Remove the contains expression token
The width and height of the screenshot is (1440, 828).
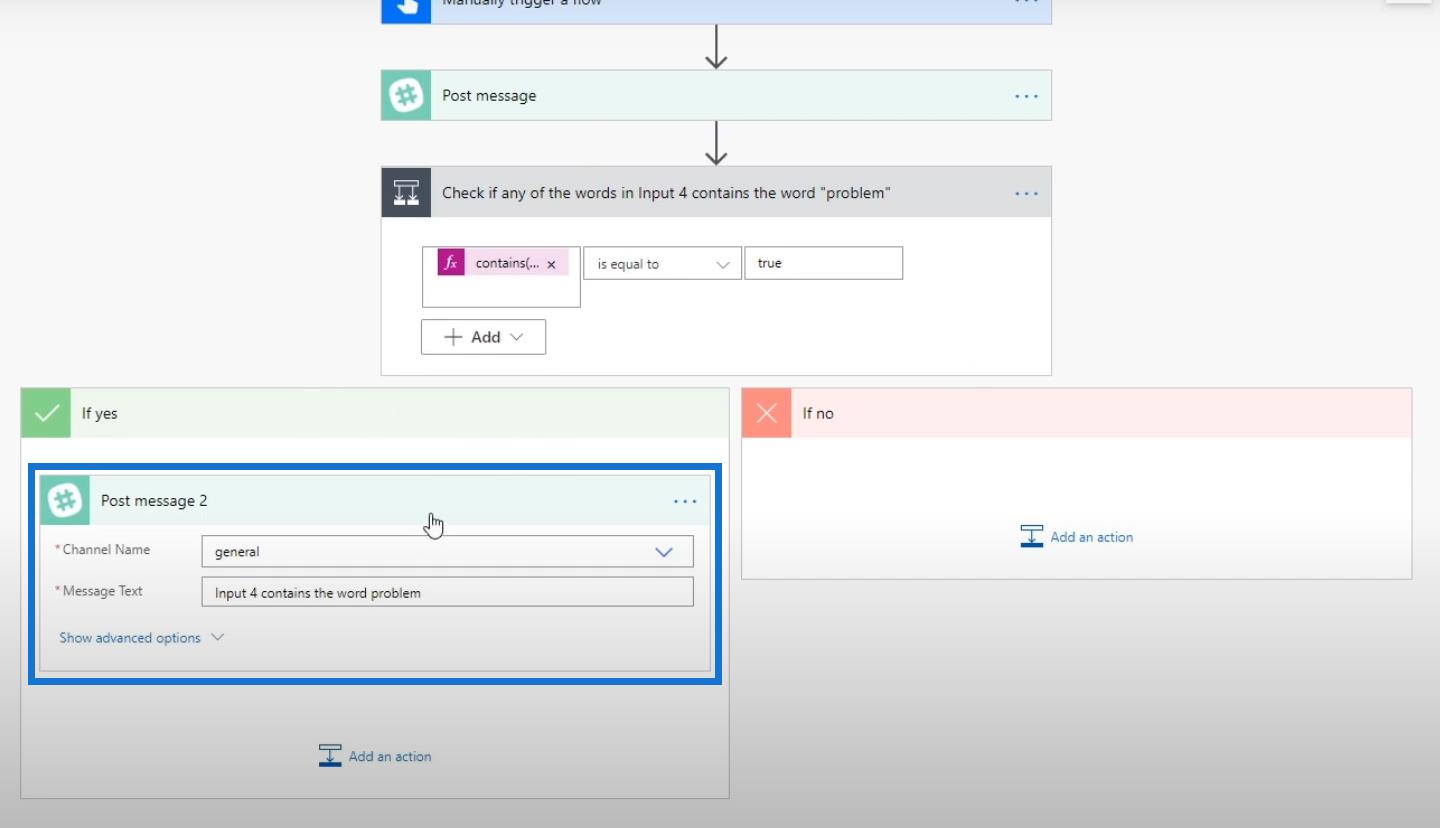tap(551, 265)
